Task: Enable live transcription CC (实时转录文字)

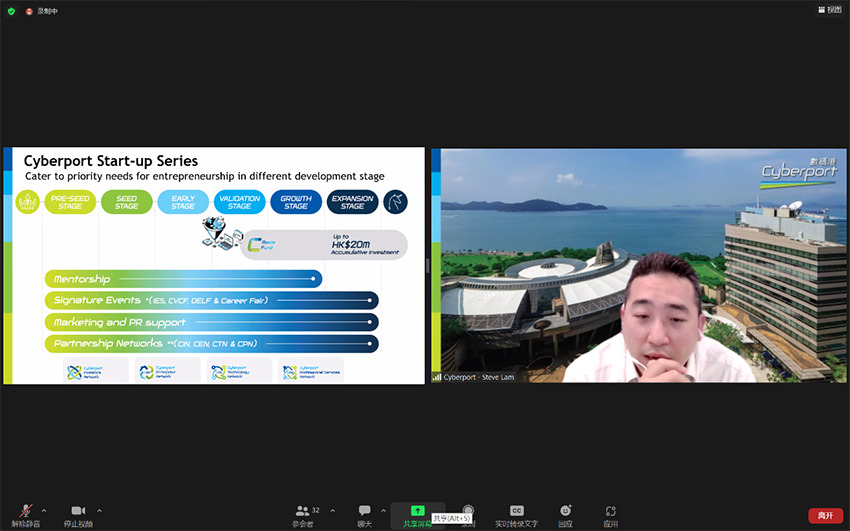Action: point(516,512)
